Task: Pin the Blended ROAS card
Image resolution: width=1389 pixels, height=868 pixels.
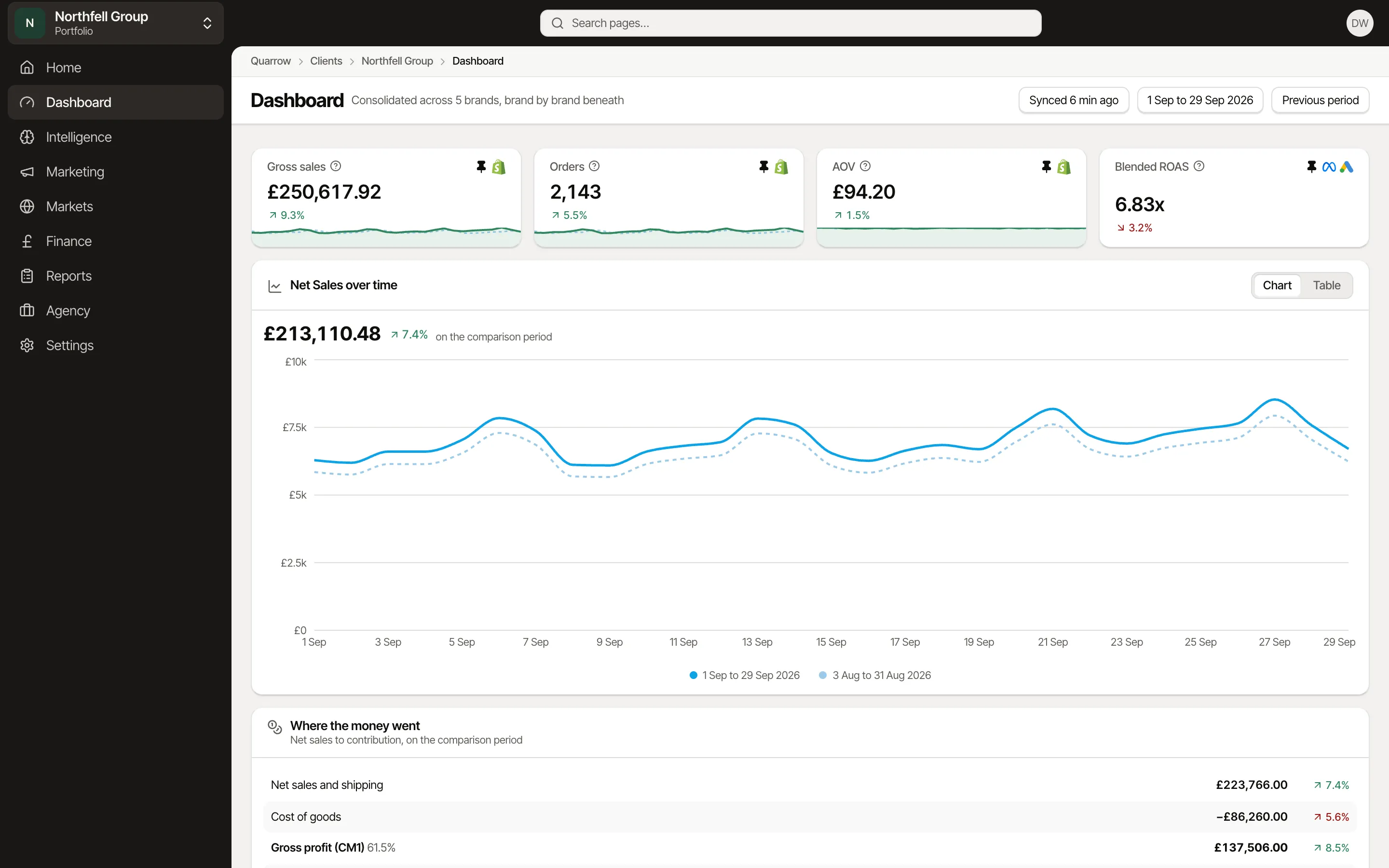Action: [x=1311, y=166]
